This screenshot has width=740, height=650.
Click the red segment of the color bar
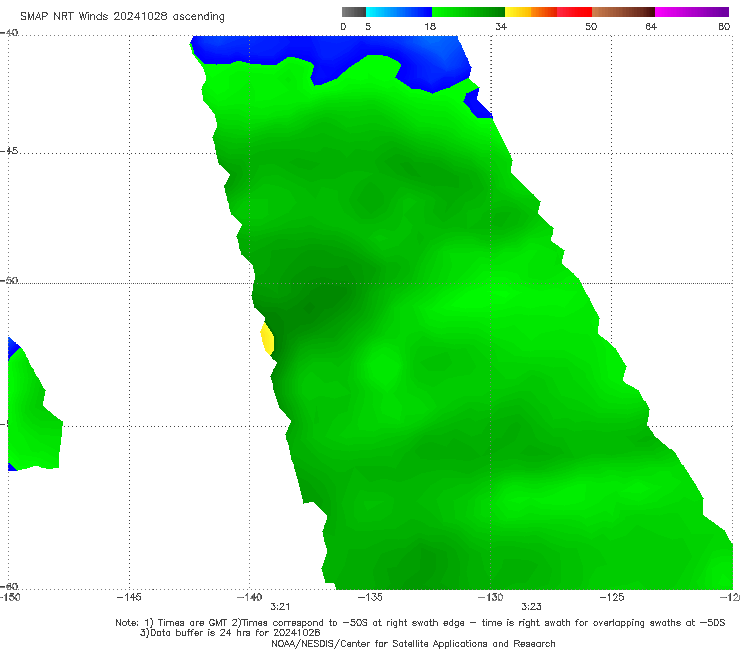click(x=574, y=12)
